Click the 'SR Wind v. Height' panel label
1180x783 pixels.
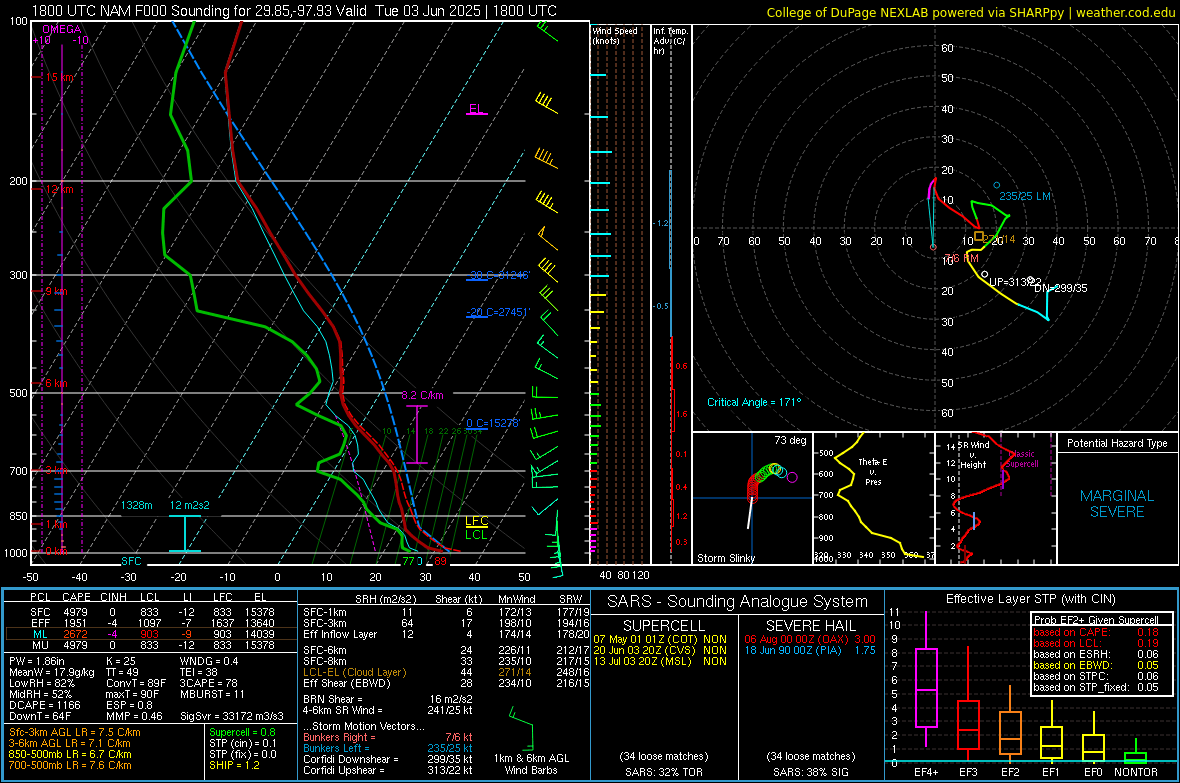974,455
